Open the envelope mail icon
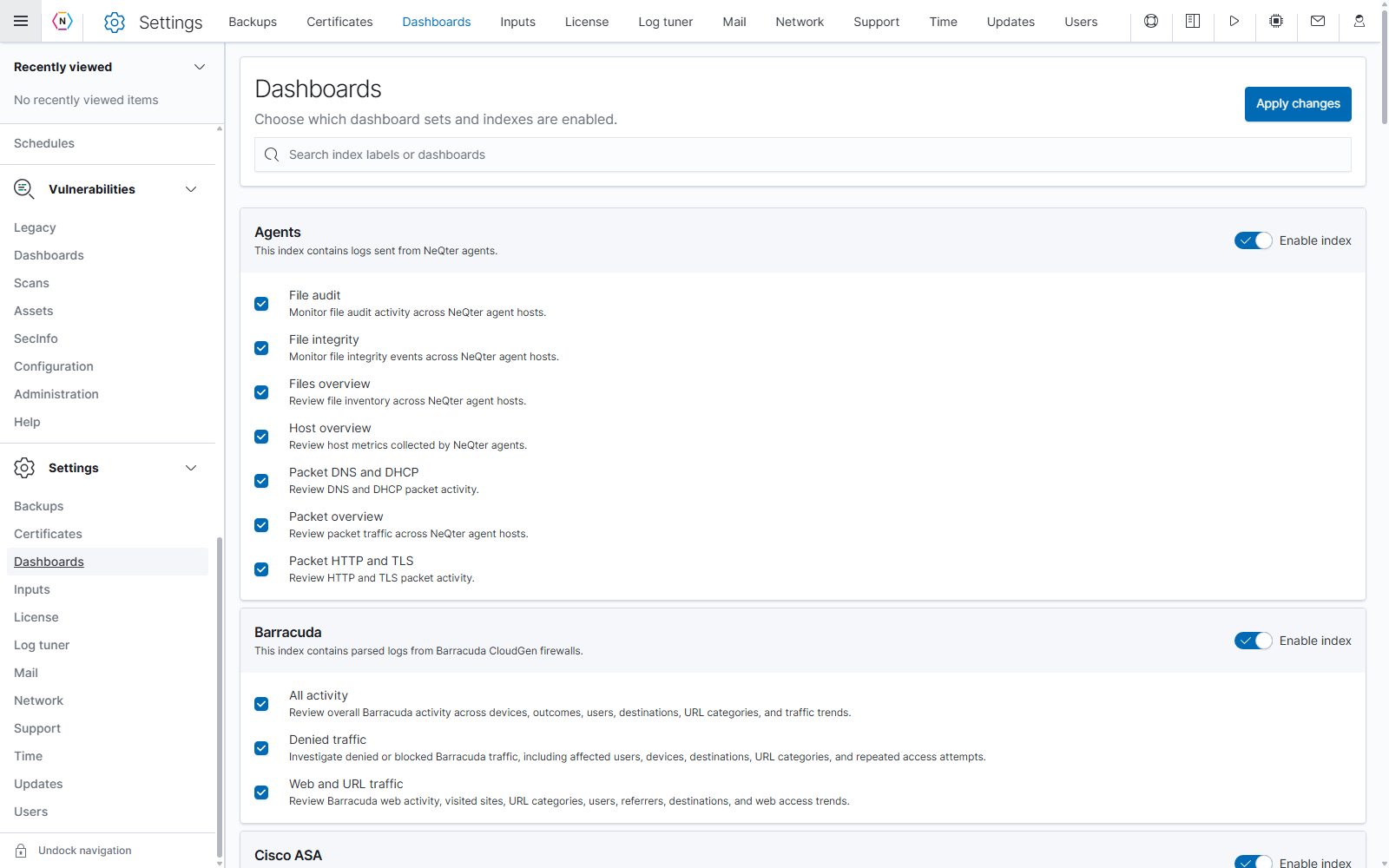1389x868 pixels. (x=1318, y=21)
